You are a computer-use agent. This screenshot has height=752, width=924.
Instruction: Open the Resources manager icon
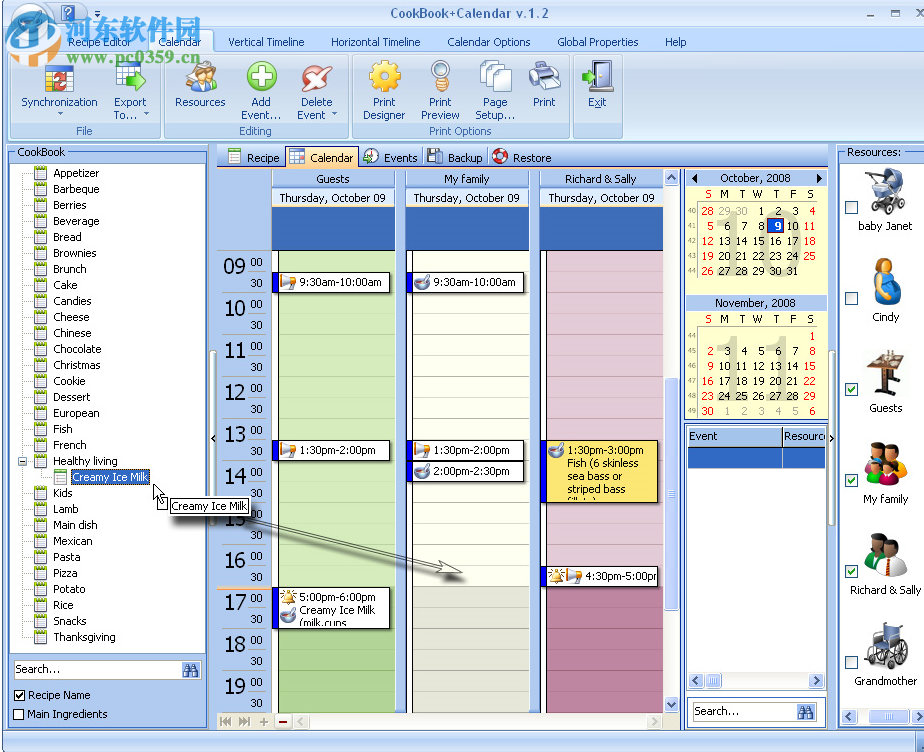(x=200, y=77)
